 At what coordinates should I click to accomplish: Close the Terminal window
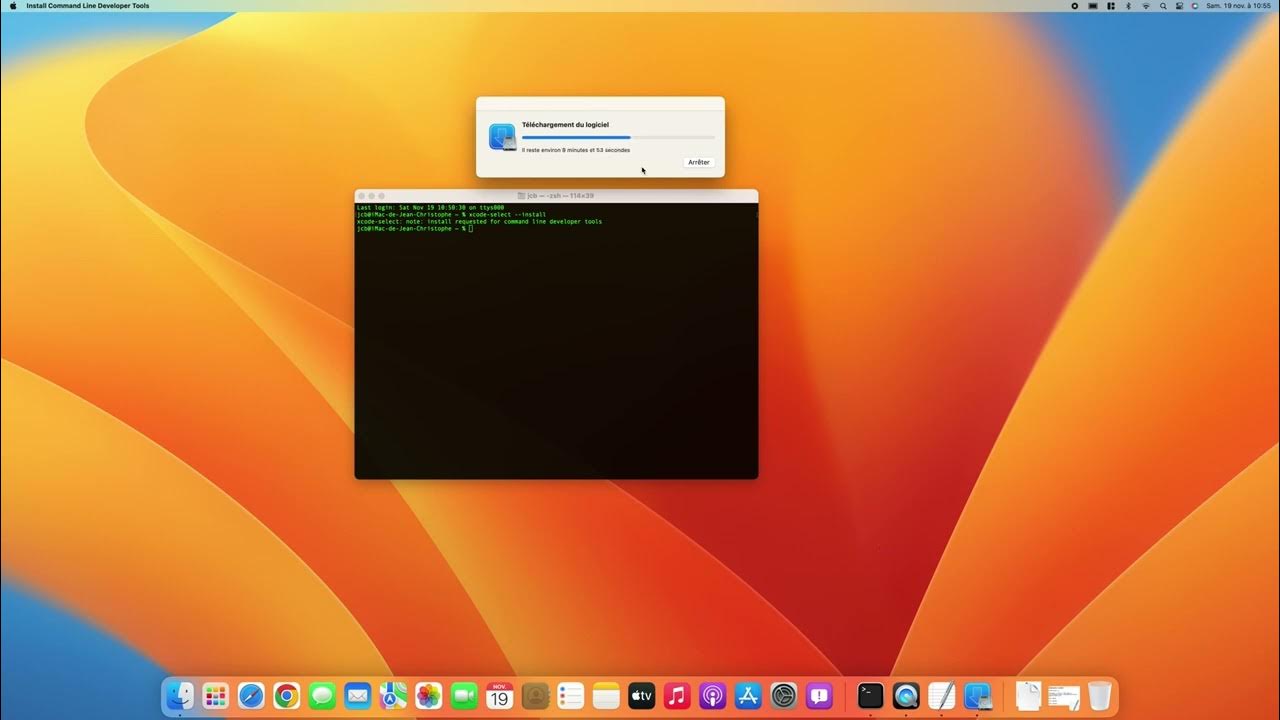361,195
